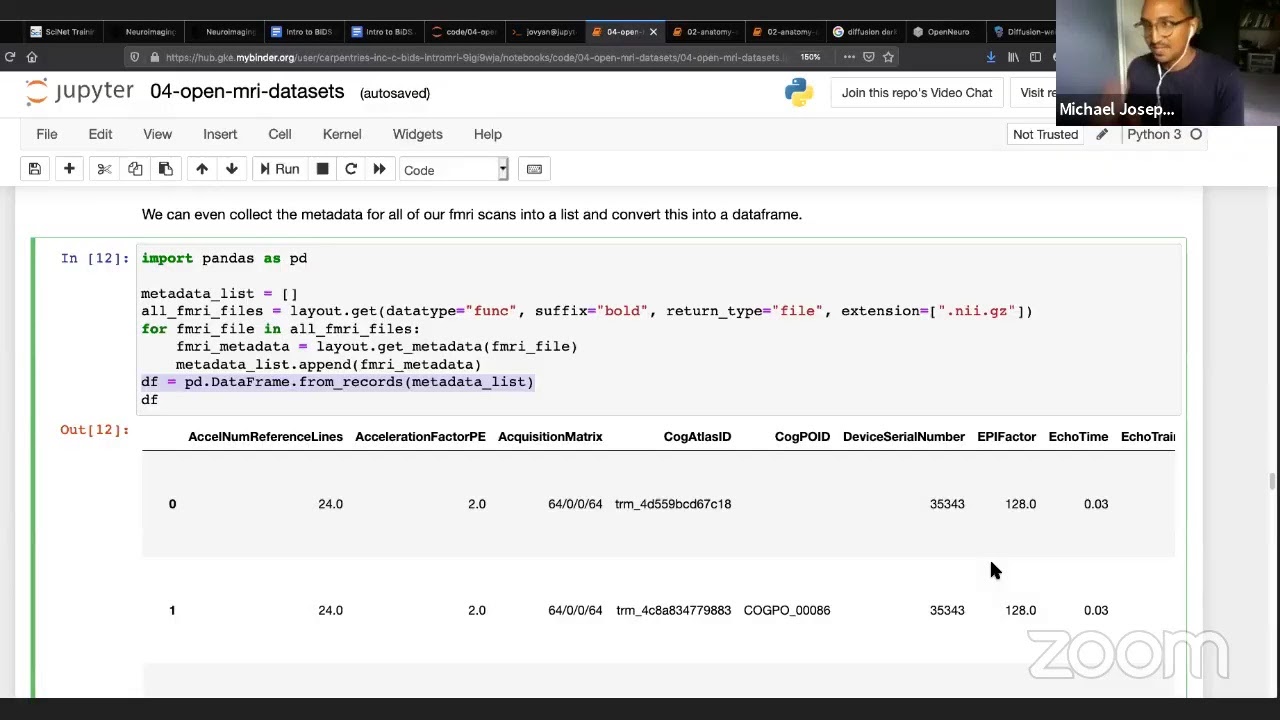Reload the page in the browser
Screen dimensions: 1280x720
[x=9, y=57]
